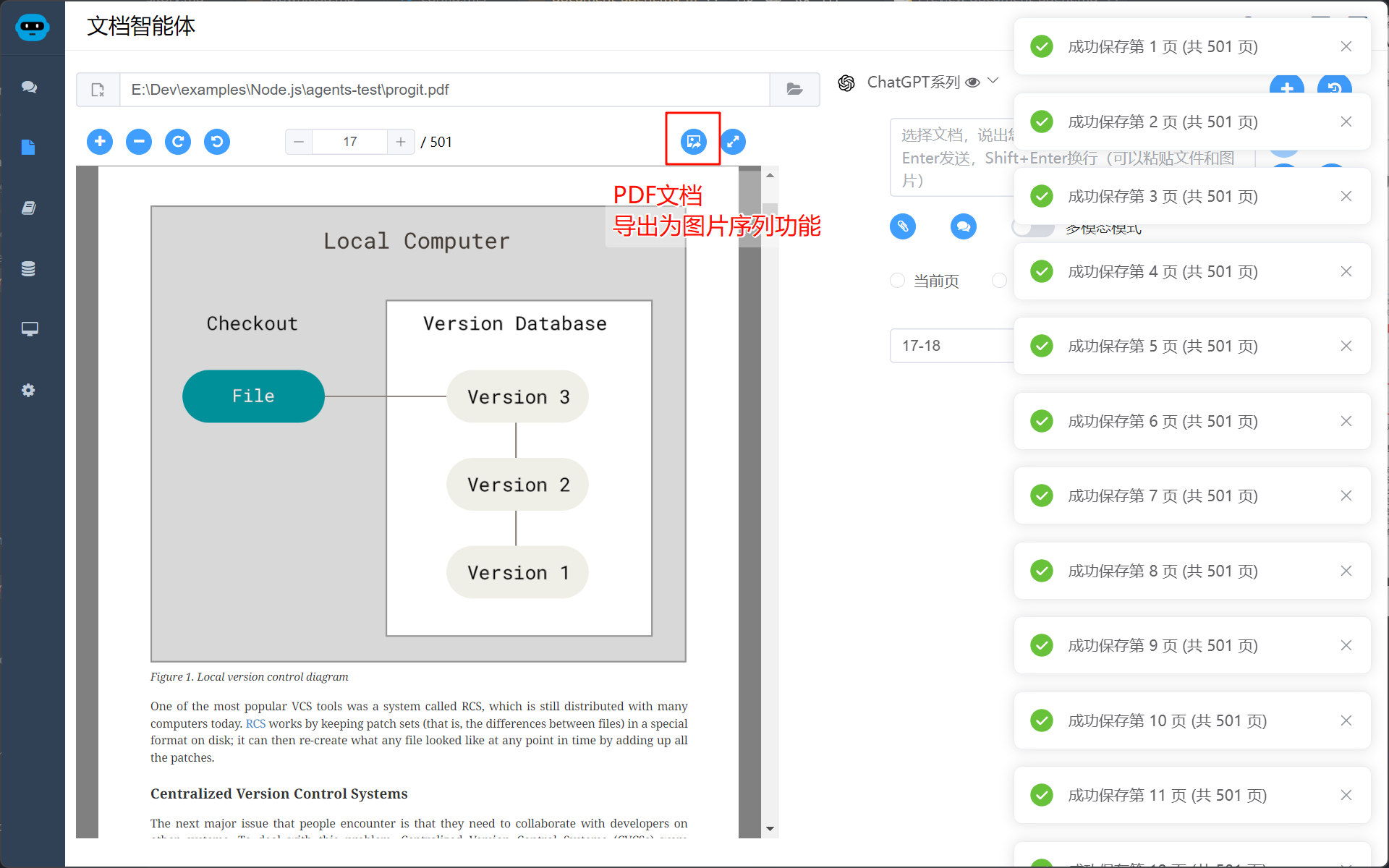Dismiss the 成功保存第 5 页 notification
Screen dimensions: 1389x868
[x=1346, y=346]
